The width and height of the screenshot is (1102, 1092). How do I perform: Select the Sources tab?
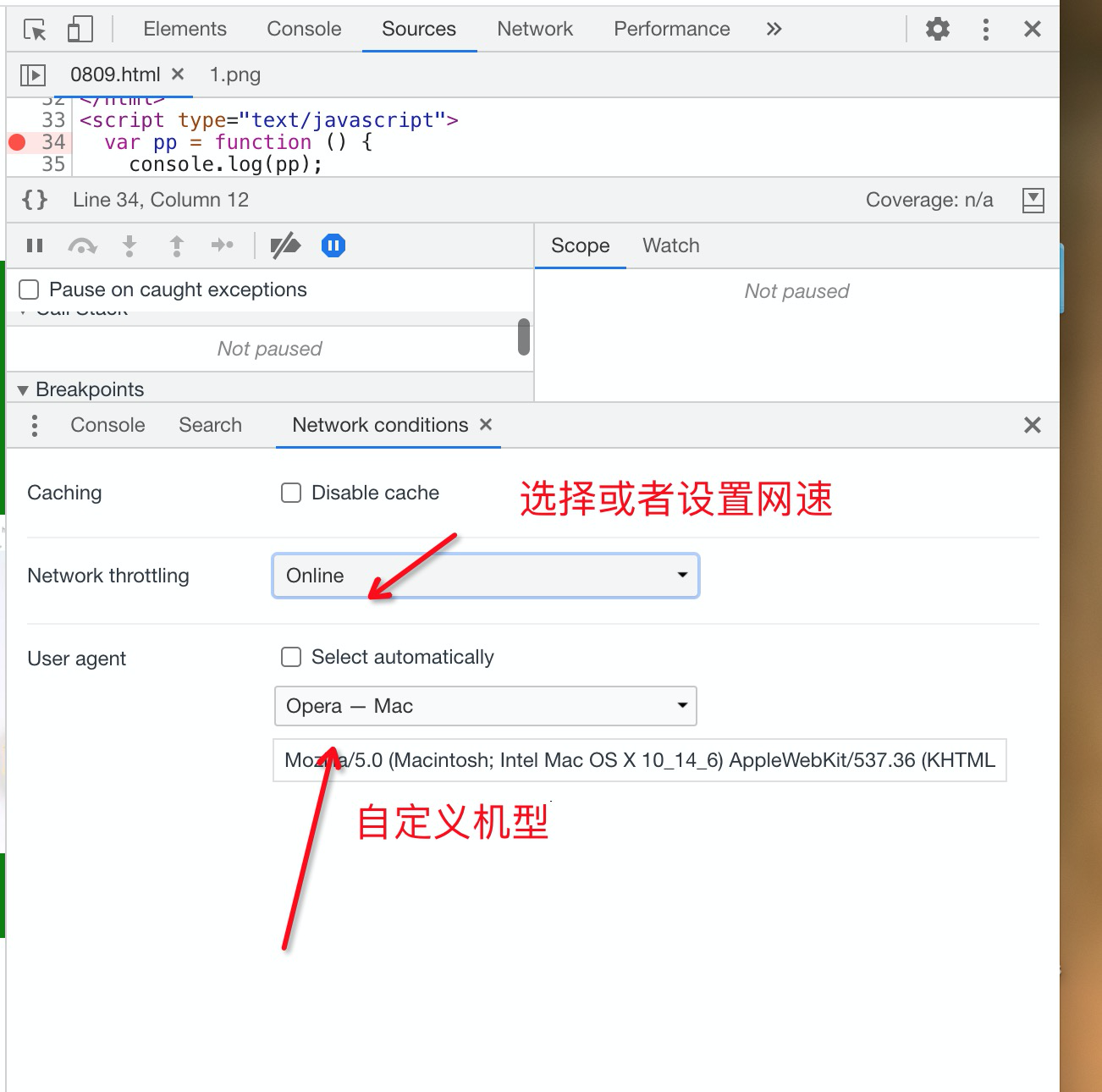(419, 30)
